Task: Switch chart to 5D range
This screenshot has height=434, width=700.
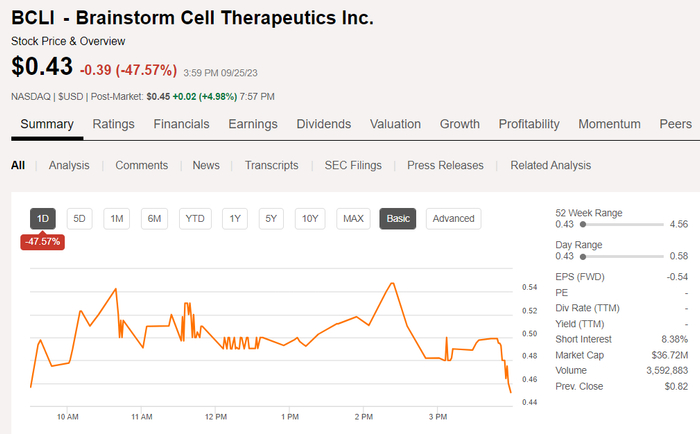Action: 80,218
